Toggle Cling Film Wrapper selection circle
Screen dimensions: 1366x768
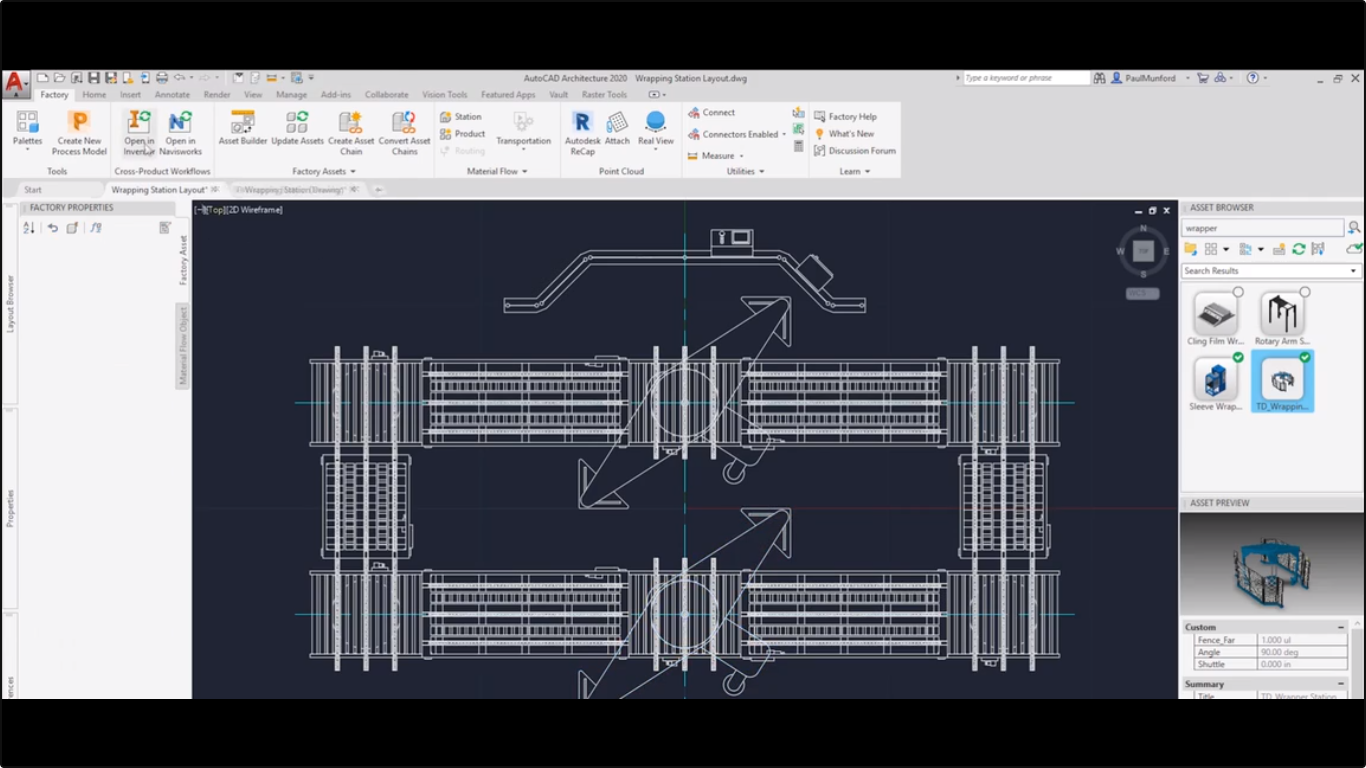click(1238, 292)
